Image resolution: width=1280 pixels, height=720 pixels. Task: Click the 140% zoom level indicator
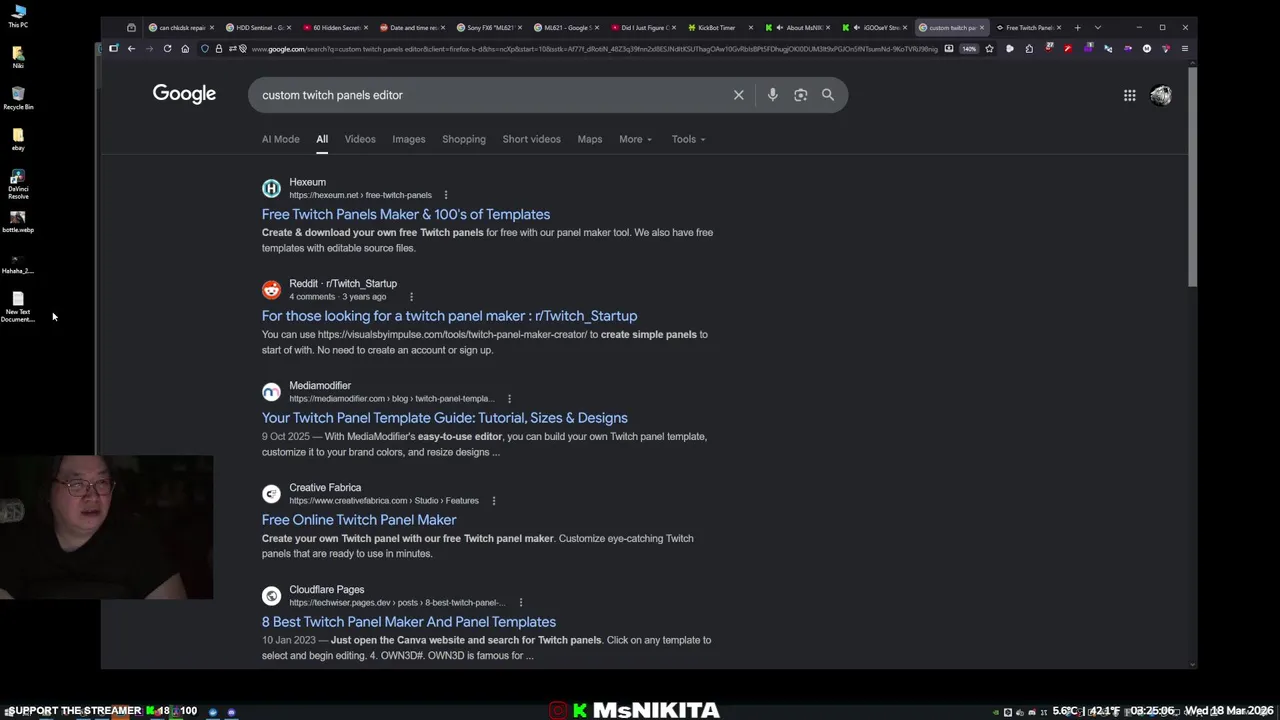(x=968, y=48)
